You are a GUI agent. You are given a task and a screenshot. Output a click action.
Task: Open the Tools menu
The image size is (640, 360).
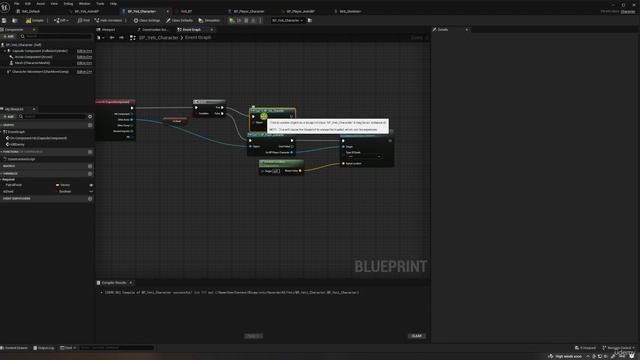[x=100, y=4]
